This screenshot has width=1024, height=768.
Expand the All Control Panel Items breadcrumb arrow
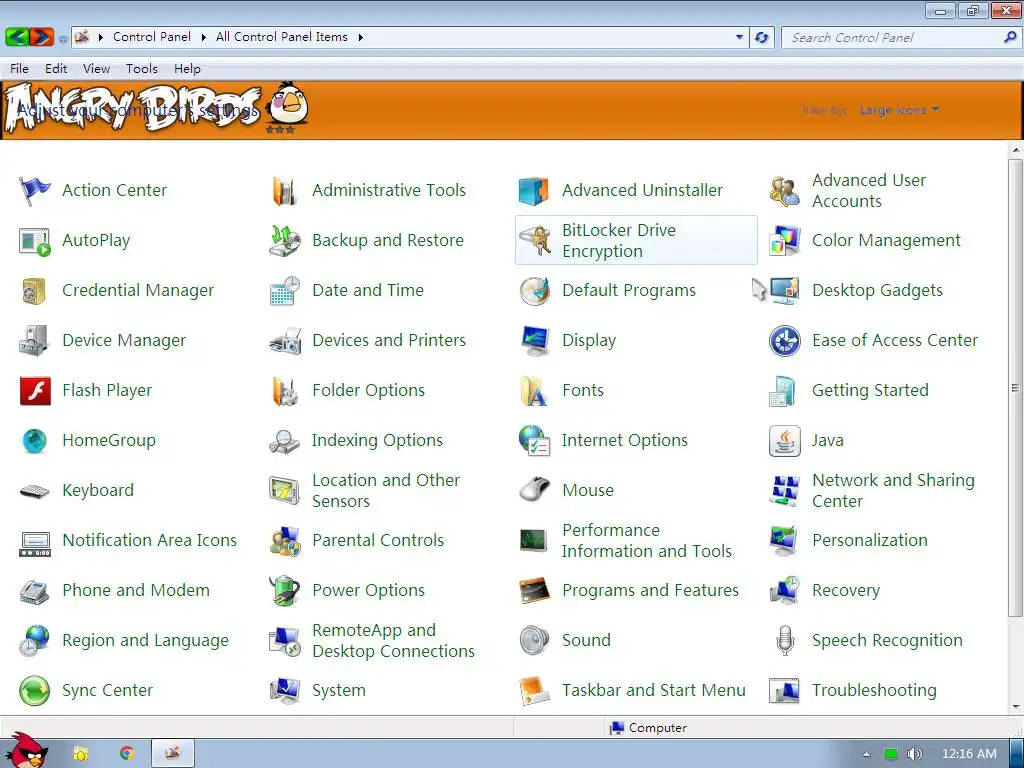(360, 37)
